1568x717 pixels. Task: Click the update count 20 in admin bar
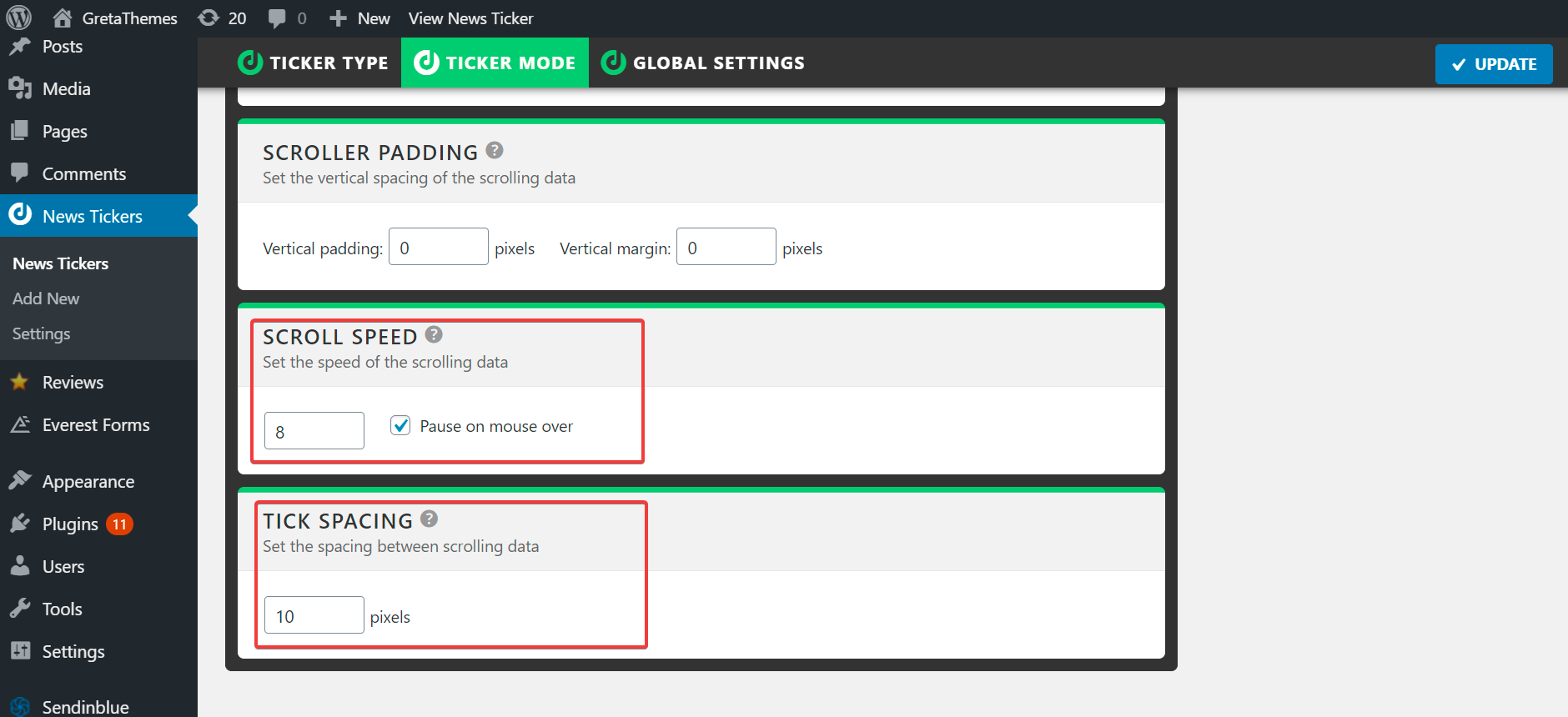point(238,18)
